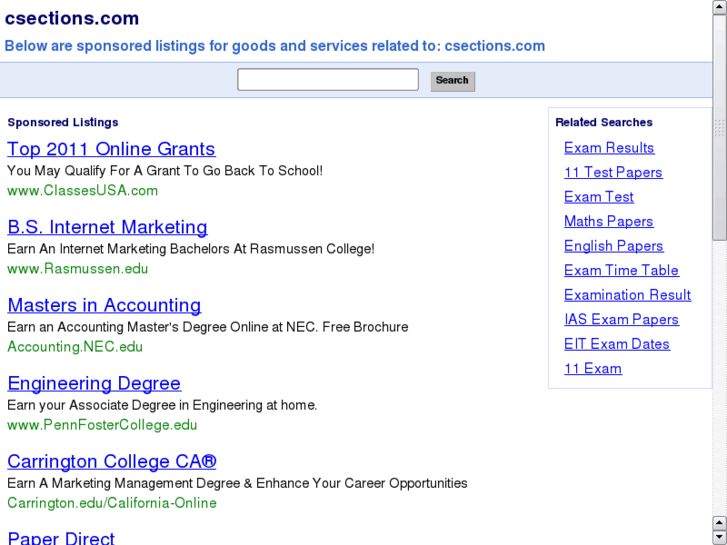Open the Masters in Accounting link

point(104,305)
